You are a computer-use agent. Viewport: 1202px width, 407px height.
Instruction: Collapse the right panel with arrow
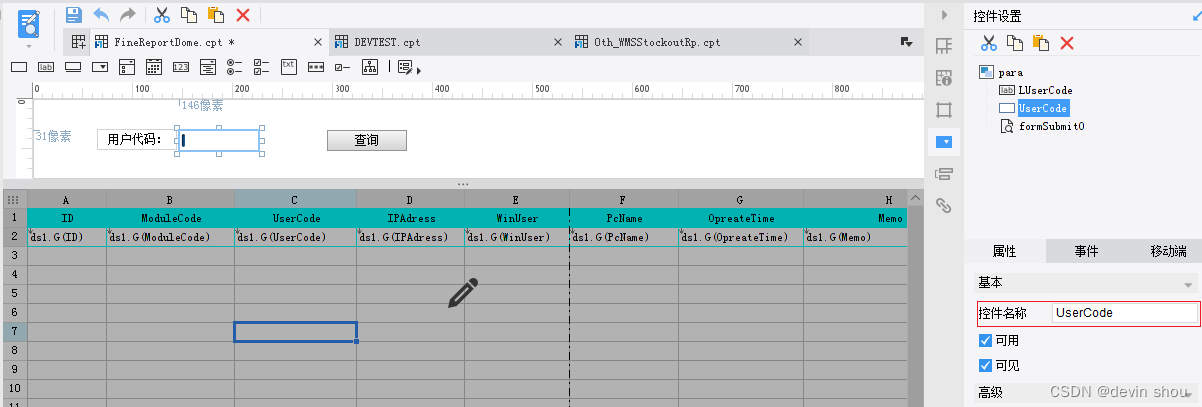943,15
